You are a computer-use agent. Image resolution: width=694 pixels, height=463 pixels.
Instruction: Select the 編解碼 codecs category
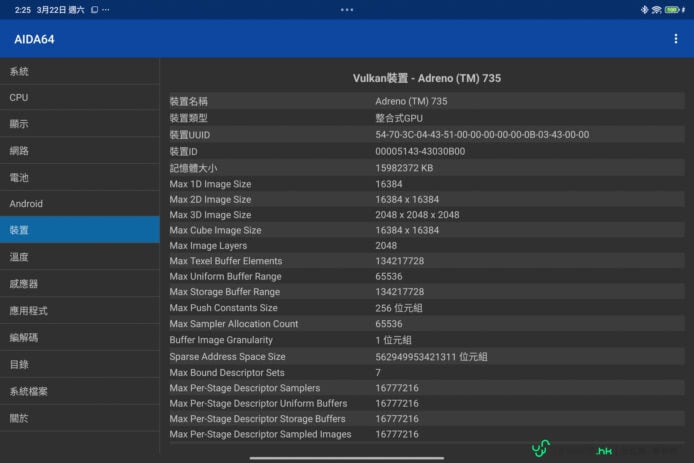coord(79,338)
